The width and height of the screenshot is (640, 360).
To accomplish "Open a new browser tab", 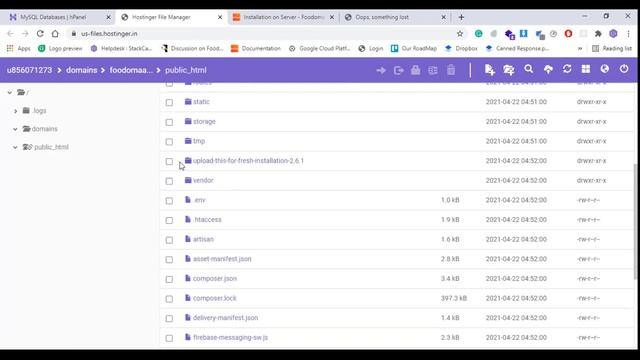I will pyautogui.click(x=461, y=17).
